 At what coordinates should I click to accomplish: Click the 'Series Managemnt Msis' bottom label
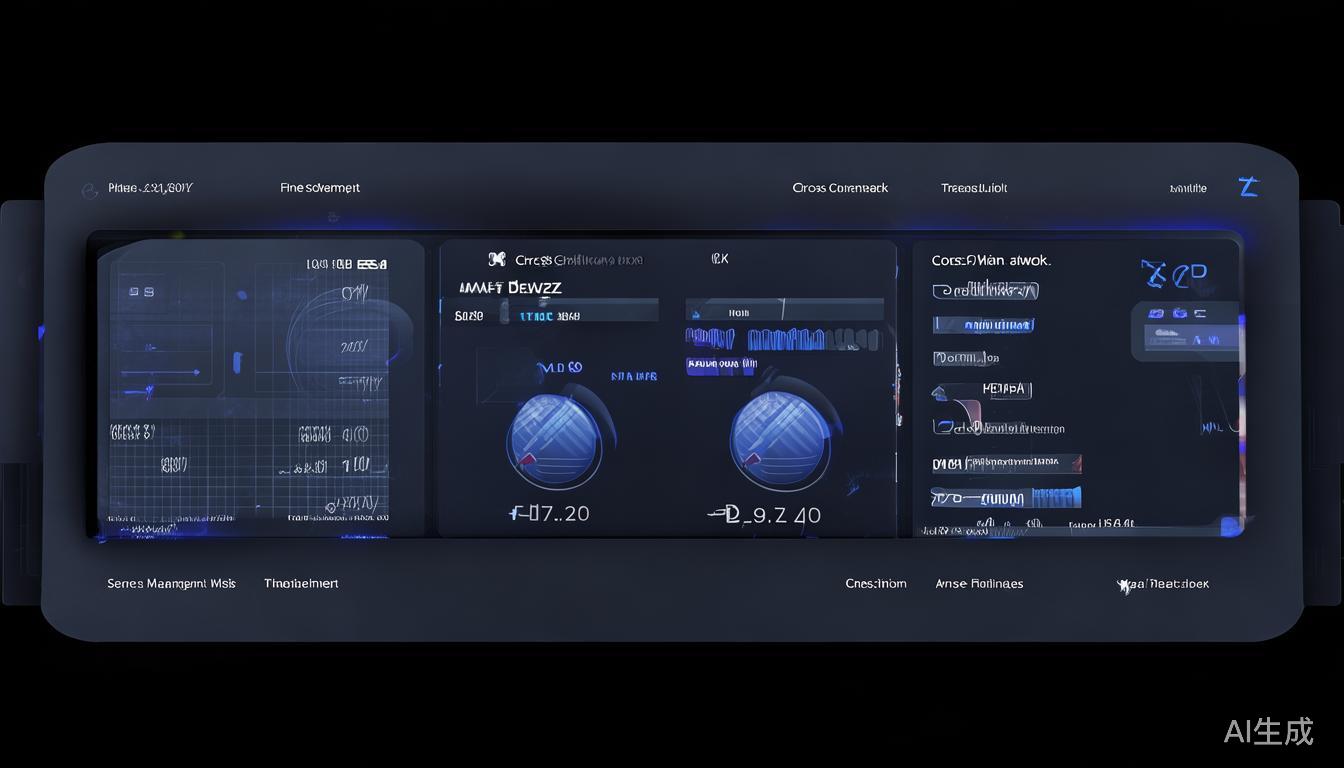(171, 584)
